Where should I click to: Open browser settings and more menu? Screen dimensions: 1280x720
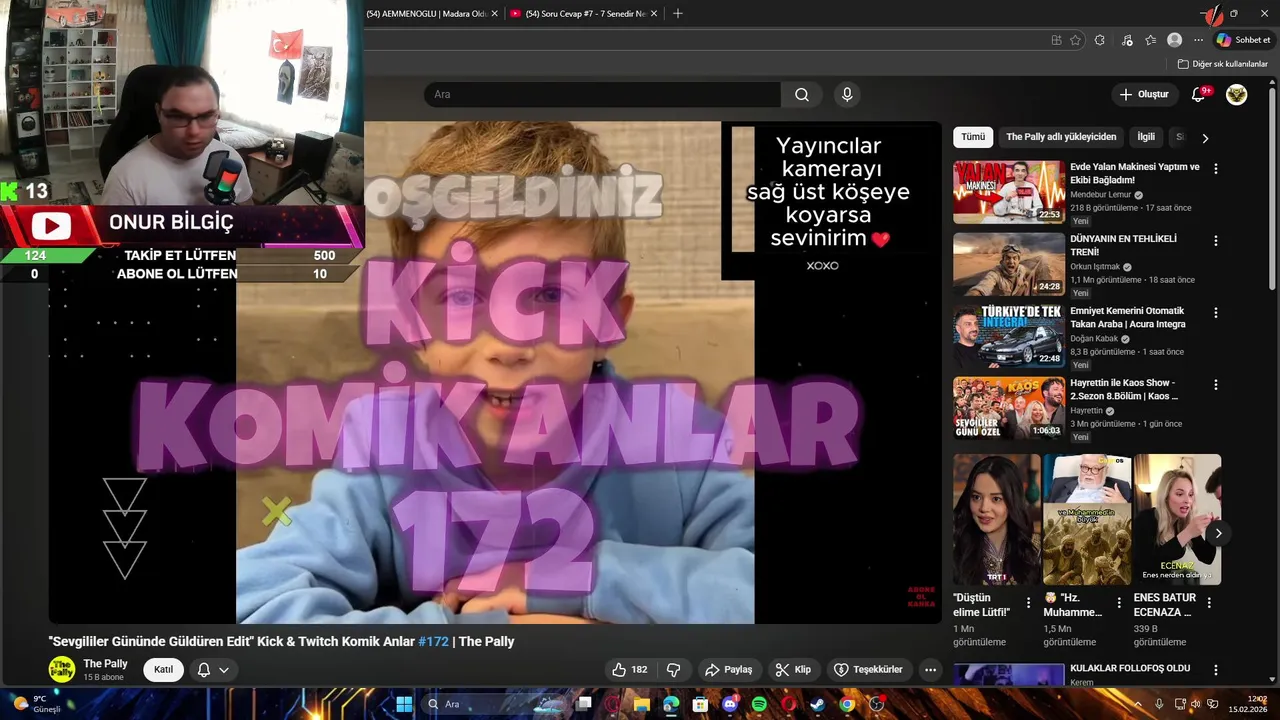pos(1198,40)
